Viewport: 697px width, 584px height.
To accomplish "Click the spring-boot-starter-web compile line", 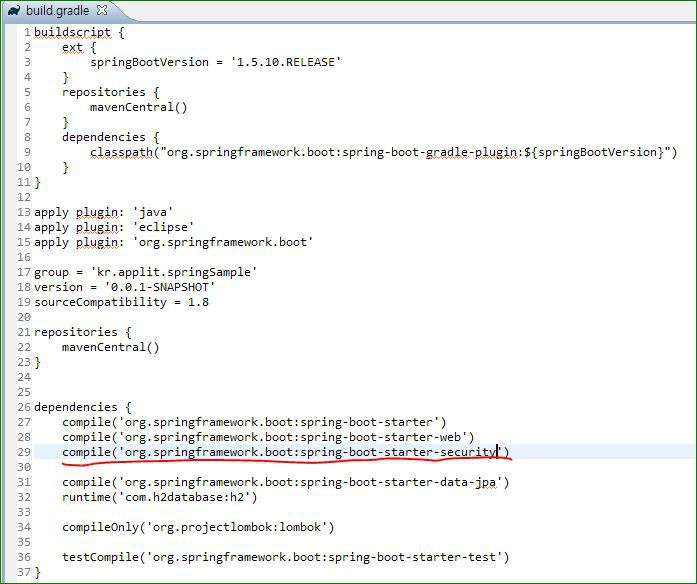I will coord(268,437).
